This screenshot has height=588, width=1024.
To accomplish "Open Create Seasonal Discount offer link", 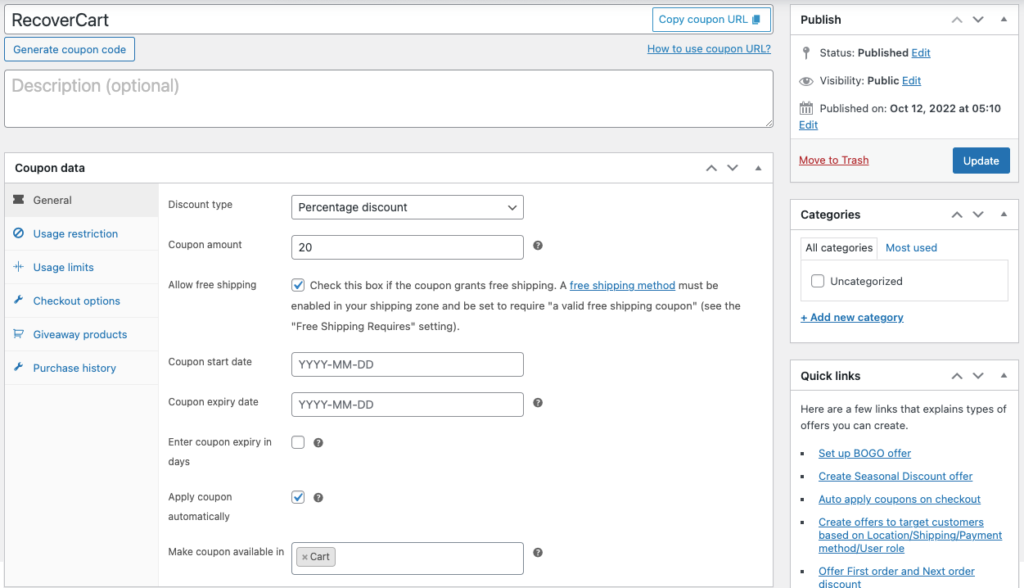I will [x=895, y=476].
